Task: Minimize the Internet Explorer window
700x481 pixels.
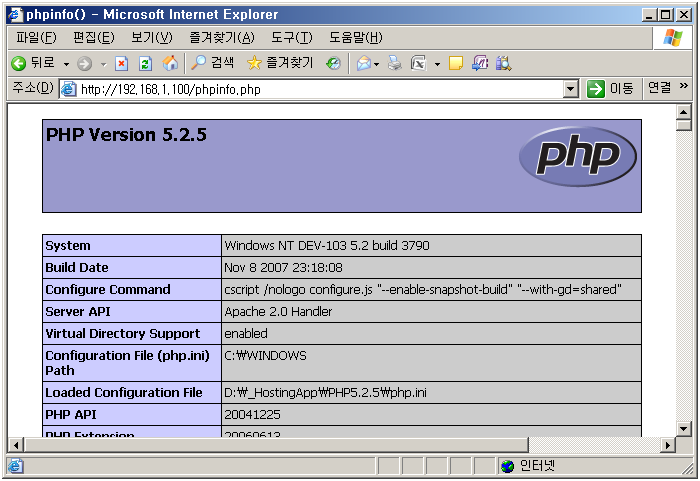Action: click(649, 15)
